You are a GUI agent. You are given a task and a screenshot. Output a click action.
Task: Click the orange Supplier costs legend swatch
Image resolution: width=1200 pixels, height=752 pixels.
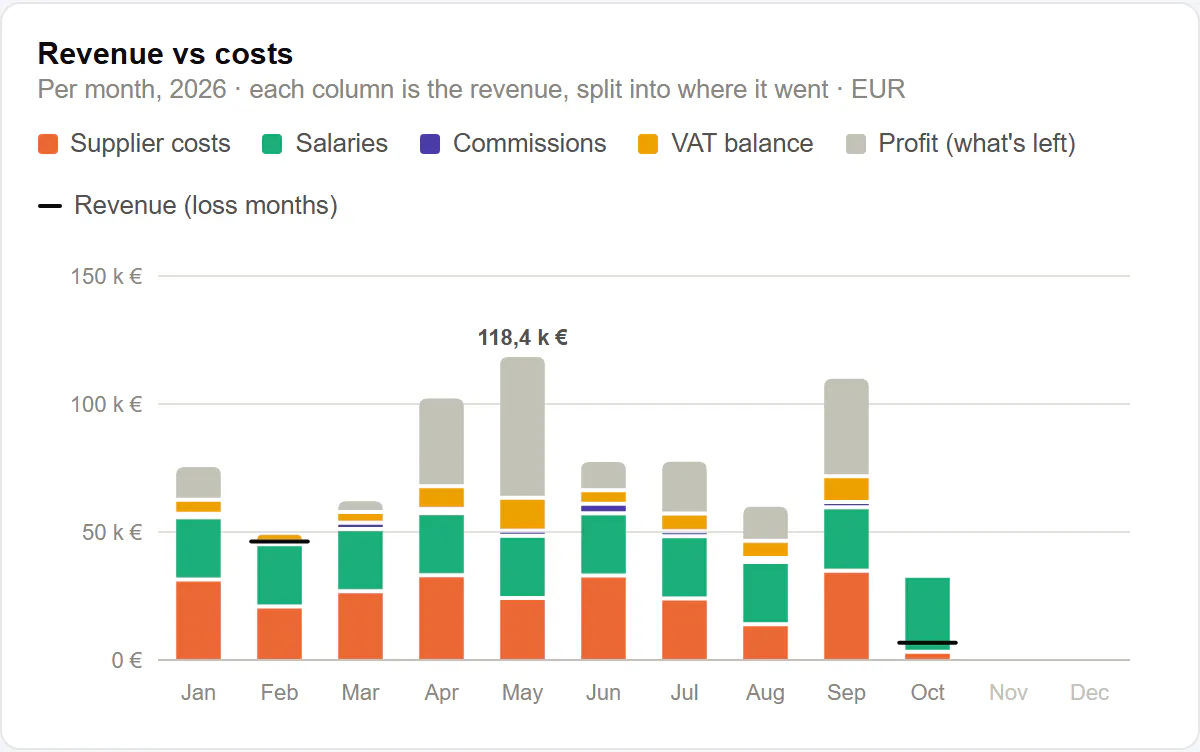[x=48, y=144]
